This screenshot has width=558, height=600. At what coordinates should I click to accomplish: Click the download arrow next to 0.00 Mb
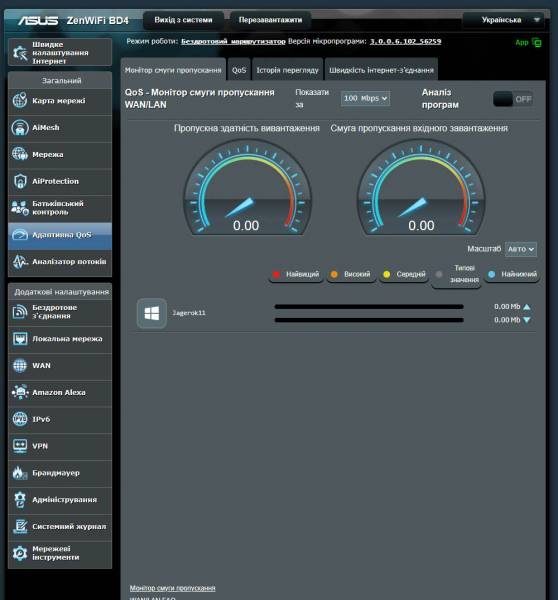[527, 320]
